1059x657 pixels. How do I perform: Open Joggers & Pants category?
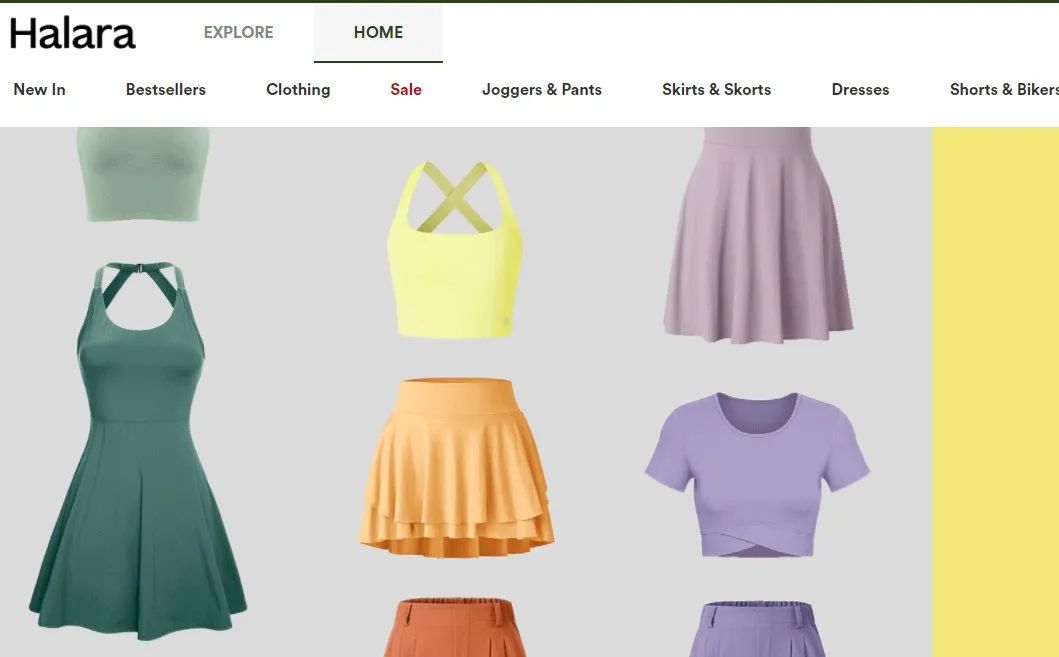coord(541,89)
